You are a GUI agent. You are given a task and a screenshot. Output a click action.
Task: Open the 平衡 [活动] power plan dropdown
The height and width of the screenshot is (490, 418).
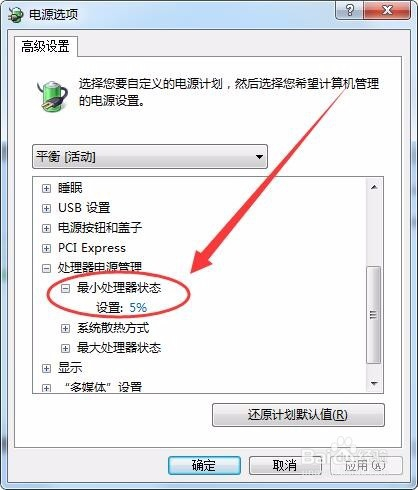click(150, 156)
